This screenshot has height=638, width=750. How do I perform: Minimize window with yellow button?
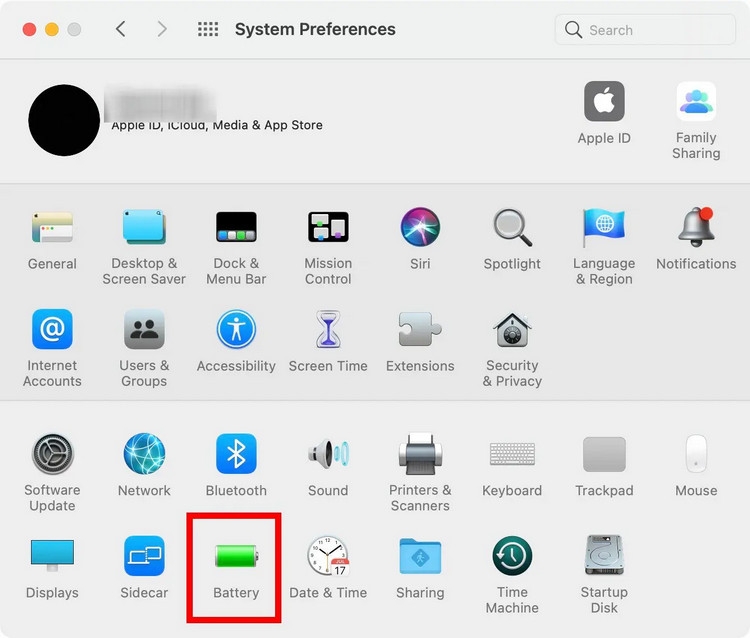(52, 29)
